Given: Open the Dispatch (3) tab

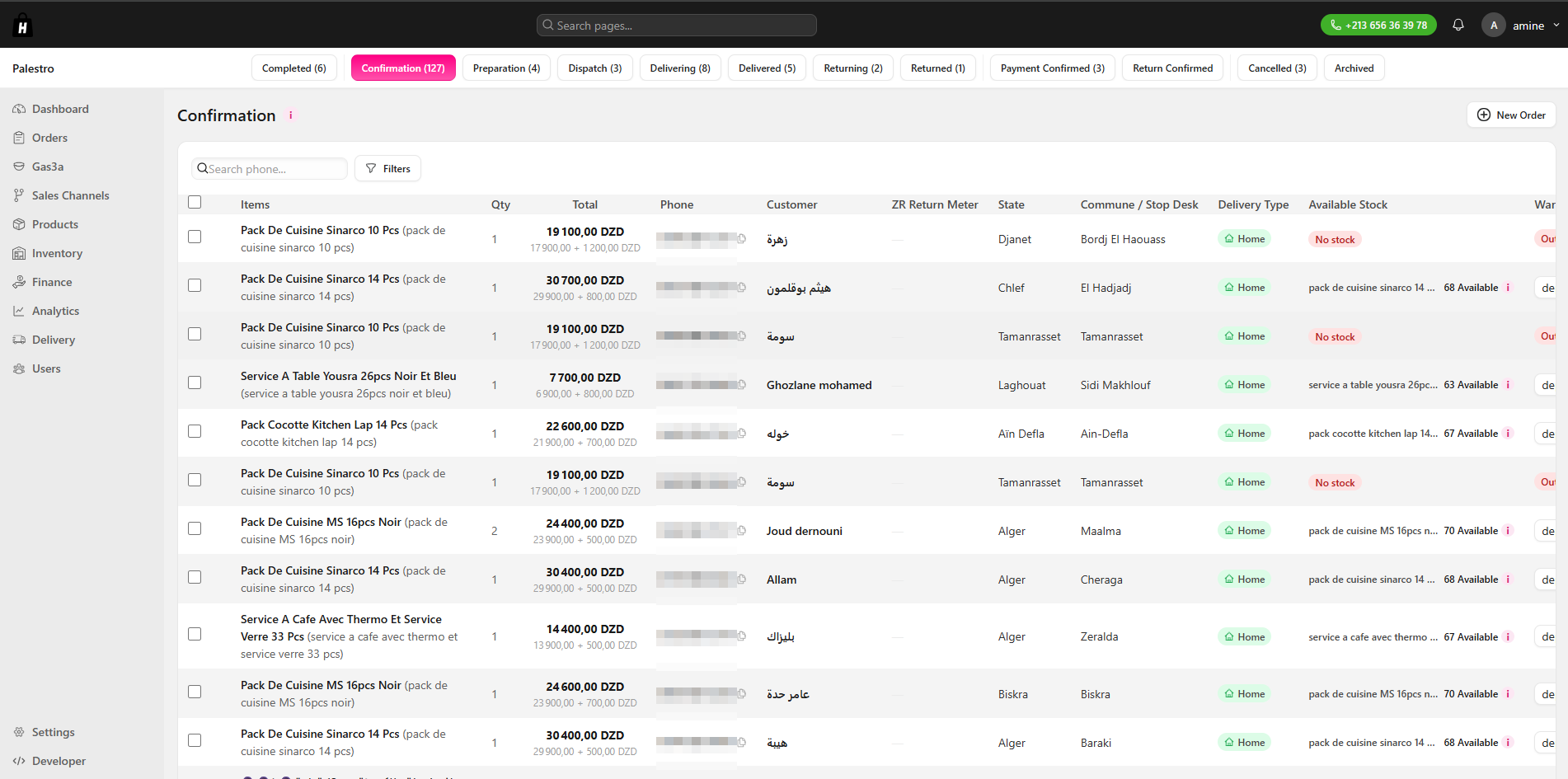Looking at the screenshot, I should [x=595, y=68].
